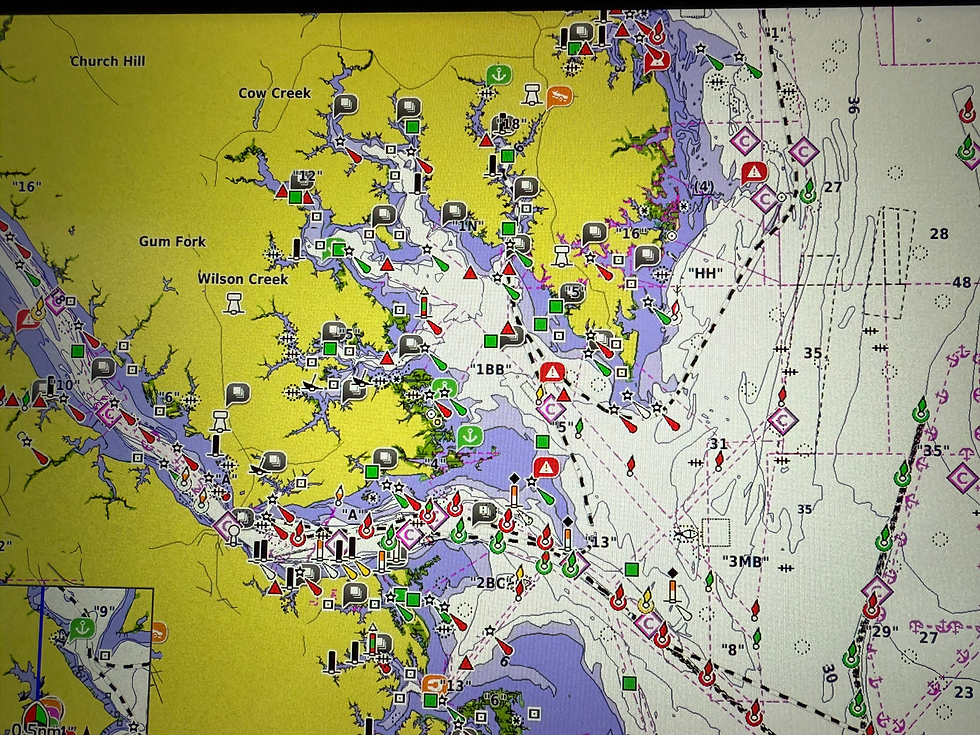Select the fish haven symbol above "3MB"
This screenshot has height=735, width=980.
point(685,534)
